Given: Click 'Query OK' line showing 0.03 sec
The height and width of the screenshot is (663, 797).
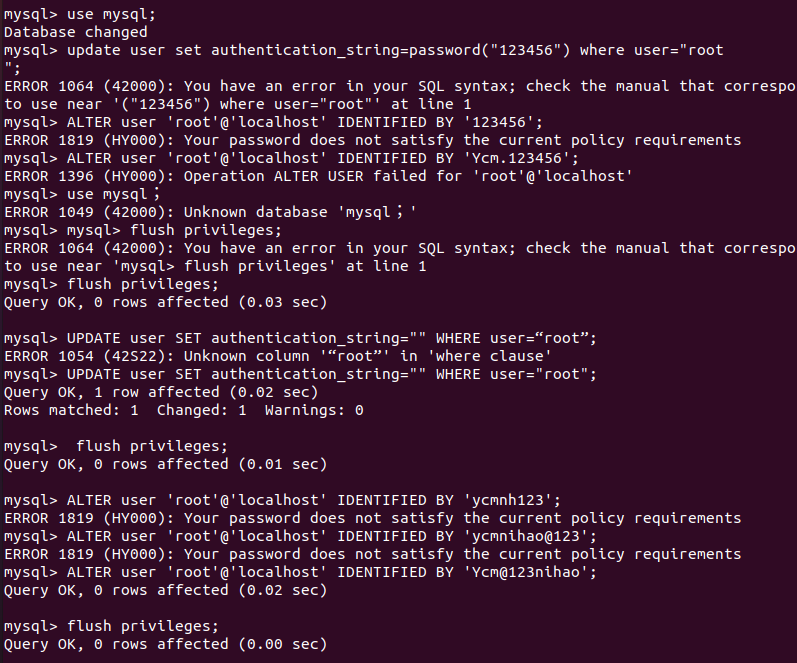Looking at the screenshot, I should [165, 303].
